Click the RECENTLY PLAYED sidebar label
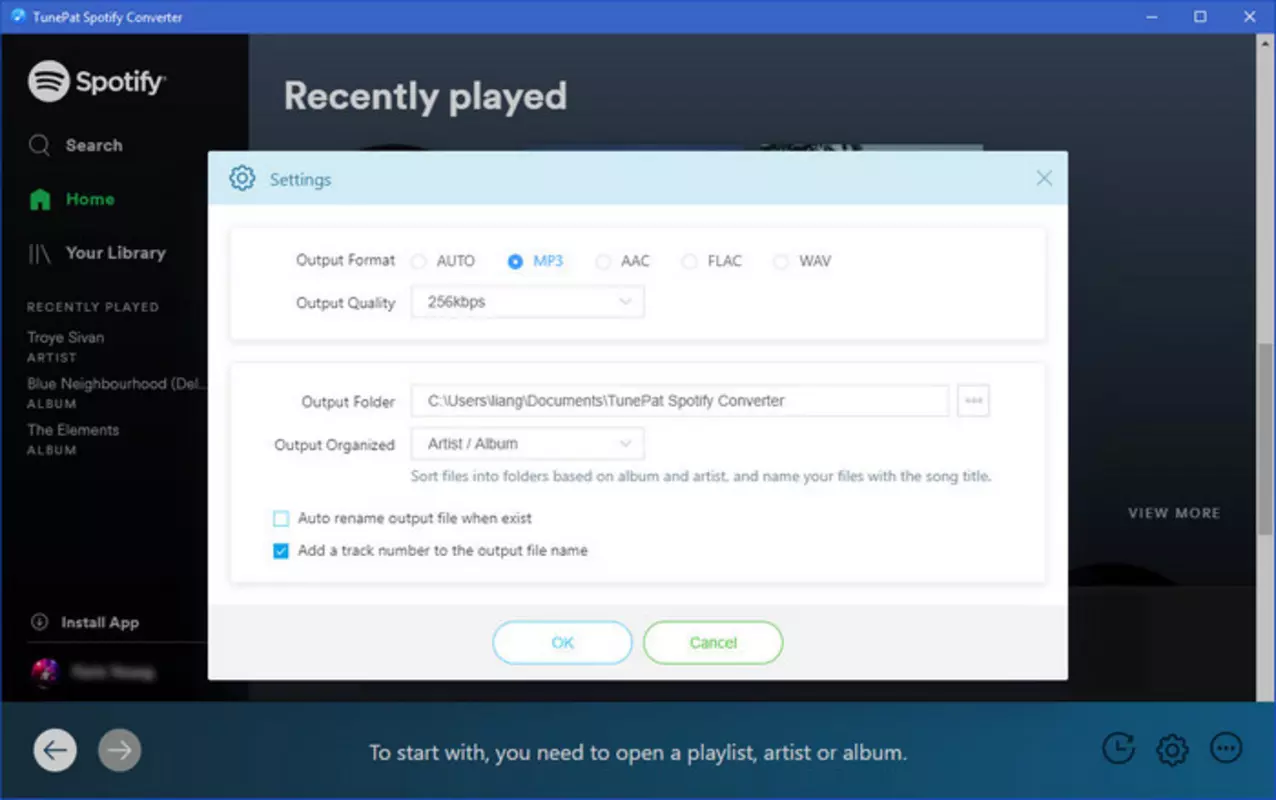Image resolution: width=1276 pixels, height=800 pixels. [x=93, y=307]
